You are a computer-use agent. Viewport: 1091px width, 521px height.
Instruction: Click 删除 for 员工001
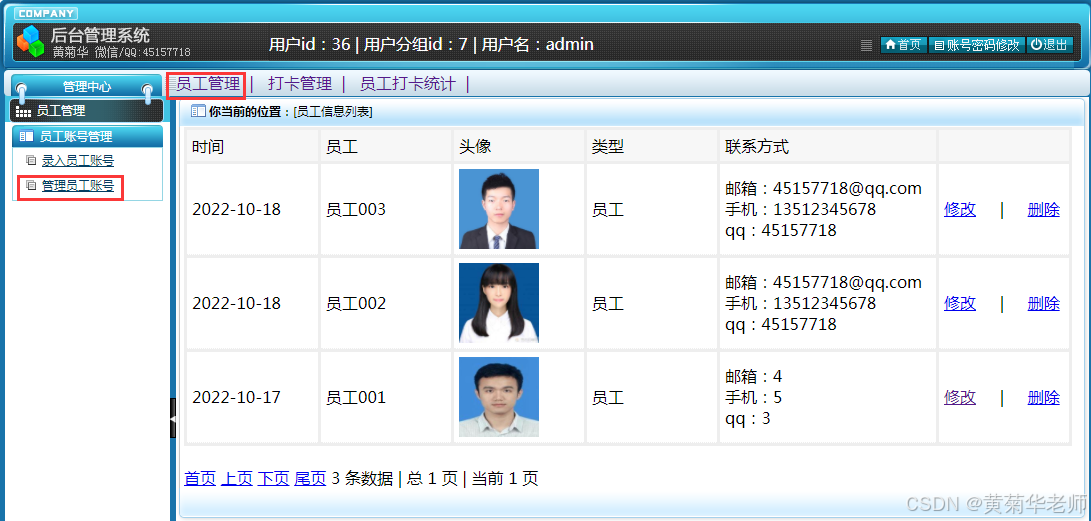pos(1043,397)
